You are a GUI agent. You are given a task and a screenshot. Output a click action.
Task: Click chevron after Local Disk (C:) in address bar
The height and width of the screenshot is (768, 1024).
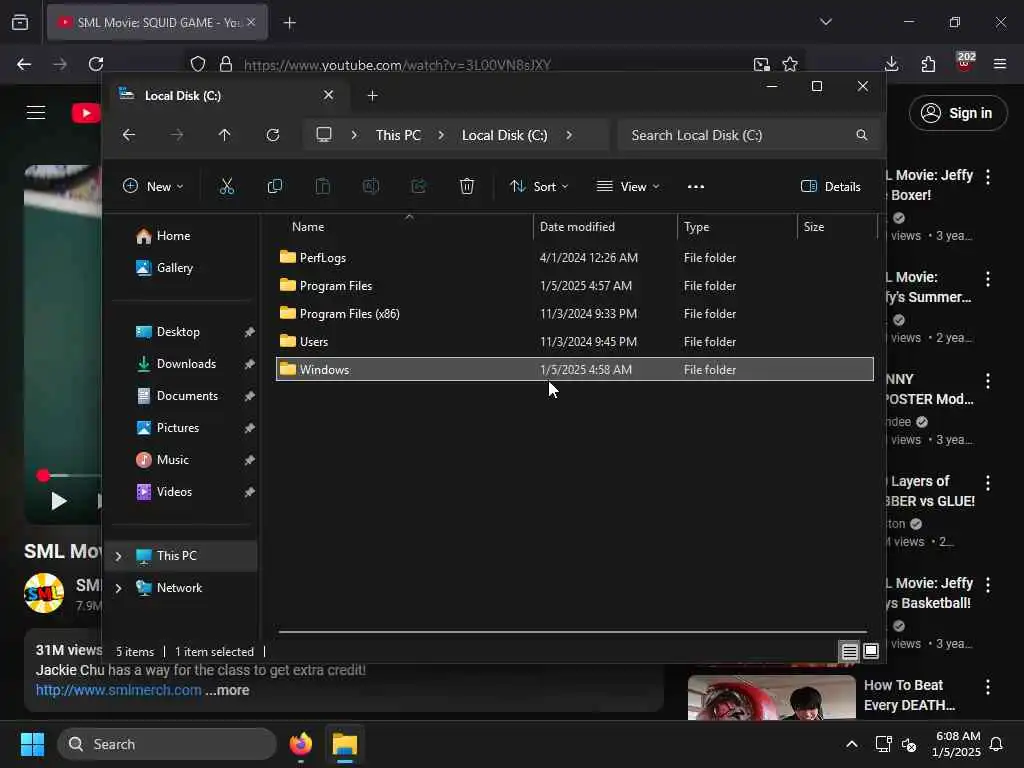tap(569, 135)
